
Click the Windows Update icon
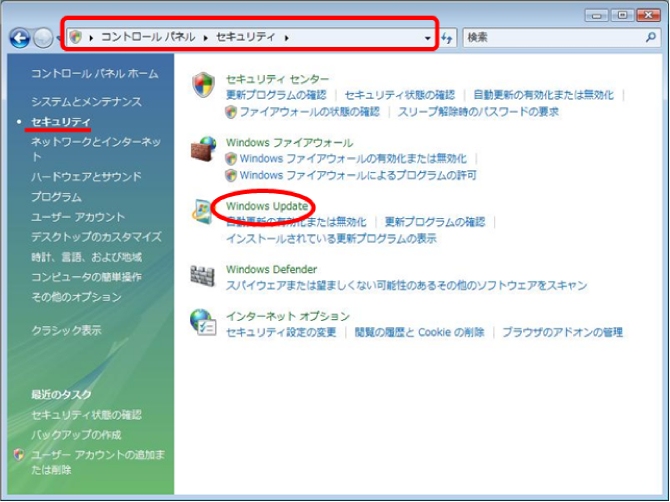tap(201, 214)
